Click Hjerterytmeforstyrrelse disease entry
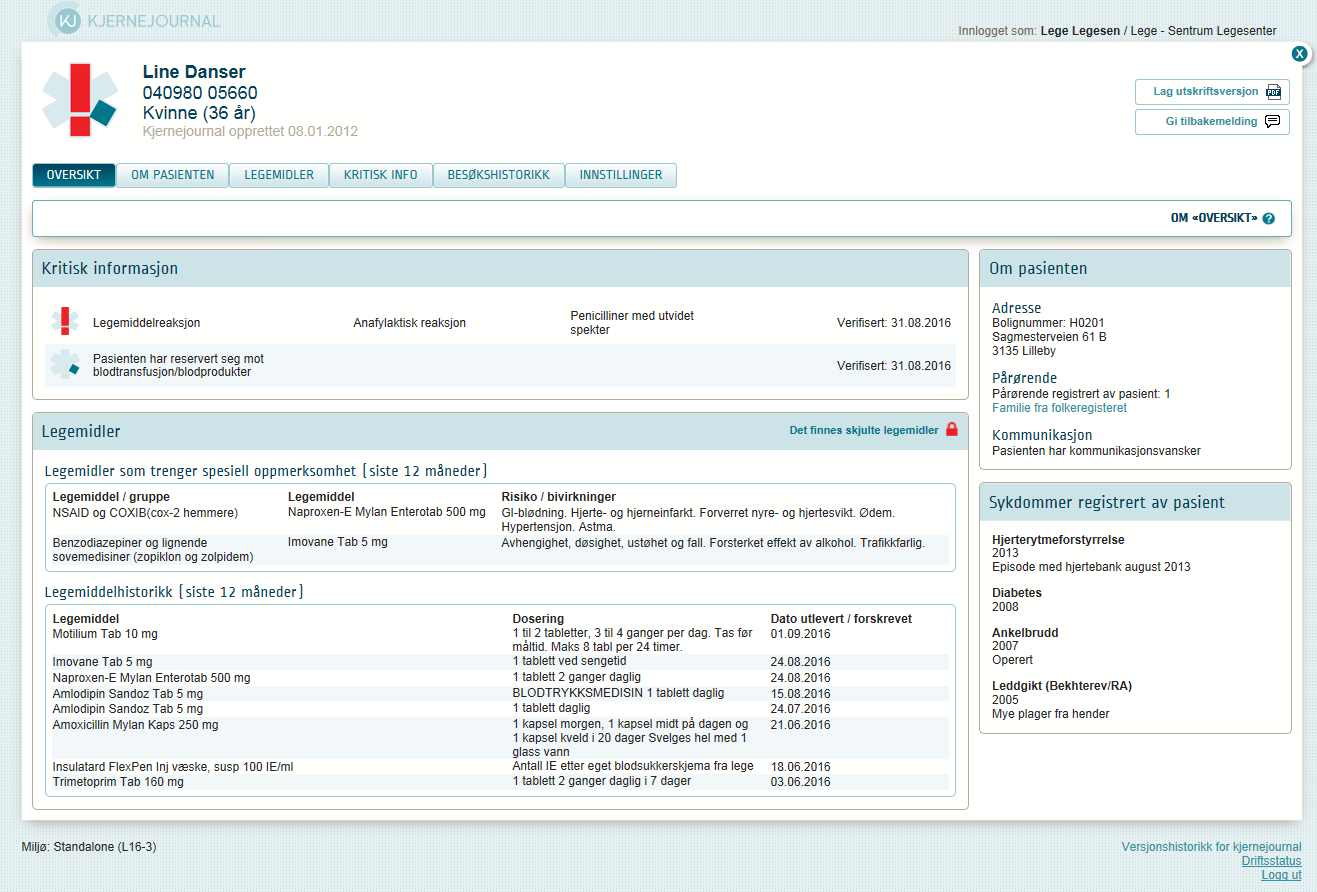This screenshot has width=1317, height=892. (1058, 540)
